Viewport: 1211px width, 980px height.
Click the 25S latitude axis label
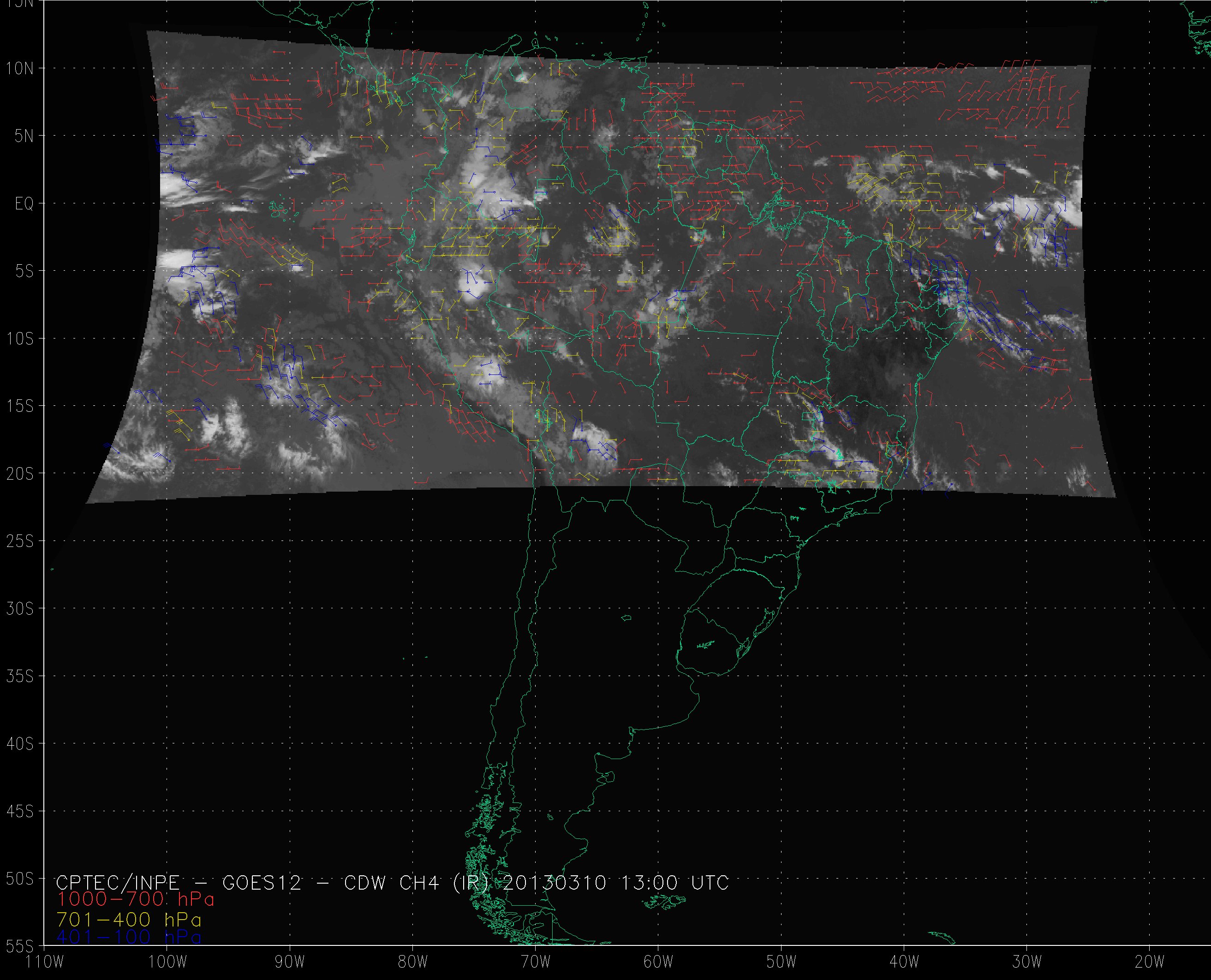coord(20,541)
